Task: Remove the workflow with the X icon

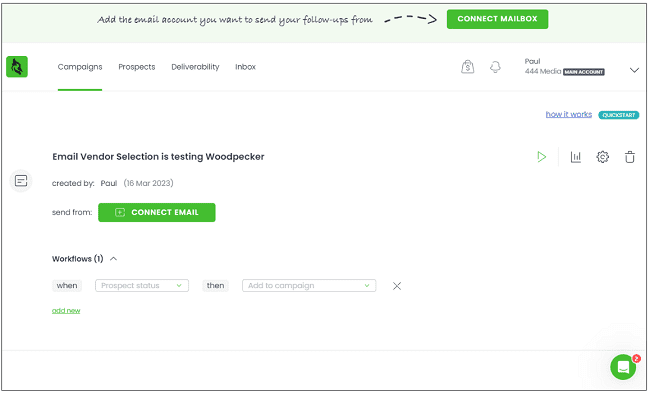Action: [x=397, y=286]
